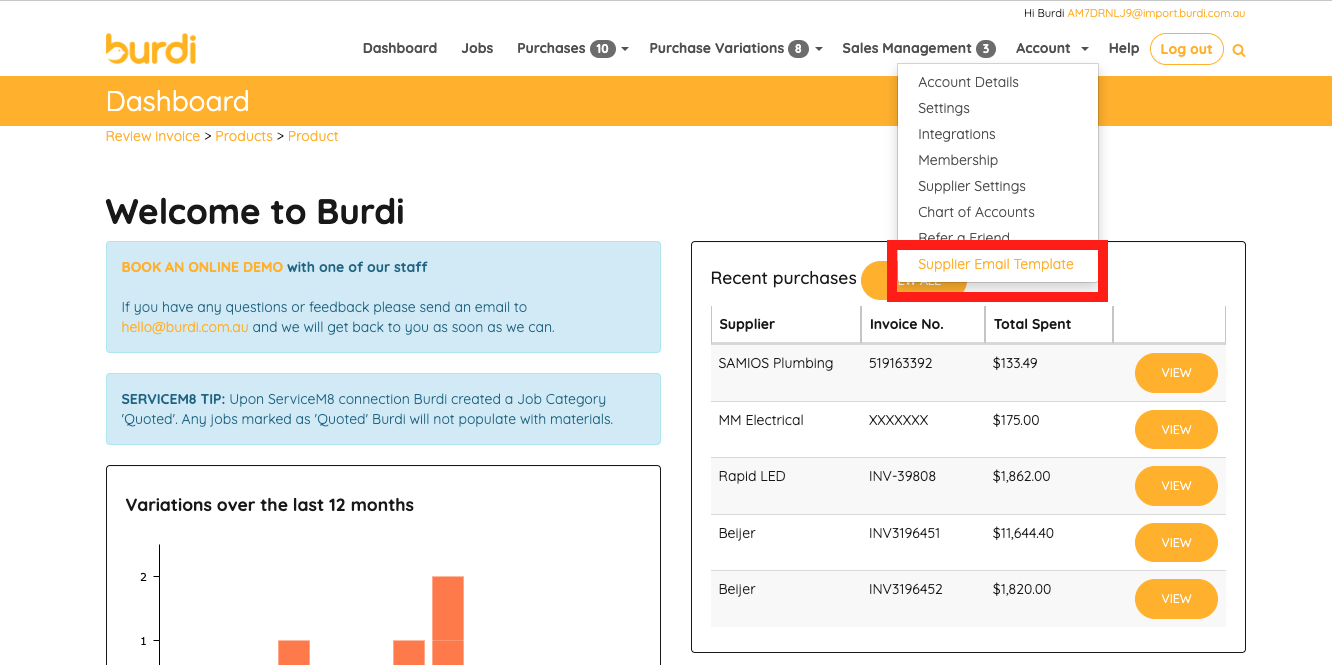
Task: View the MM Electrical purchase
Action: coord(1176,430)
